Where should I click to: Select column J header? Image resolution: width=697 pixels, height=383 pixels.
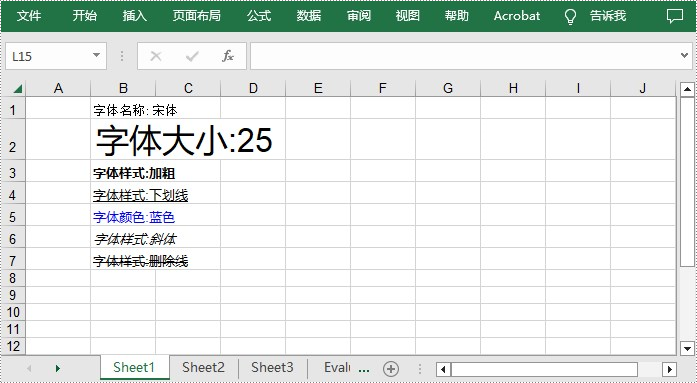(x=643, y=88)
